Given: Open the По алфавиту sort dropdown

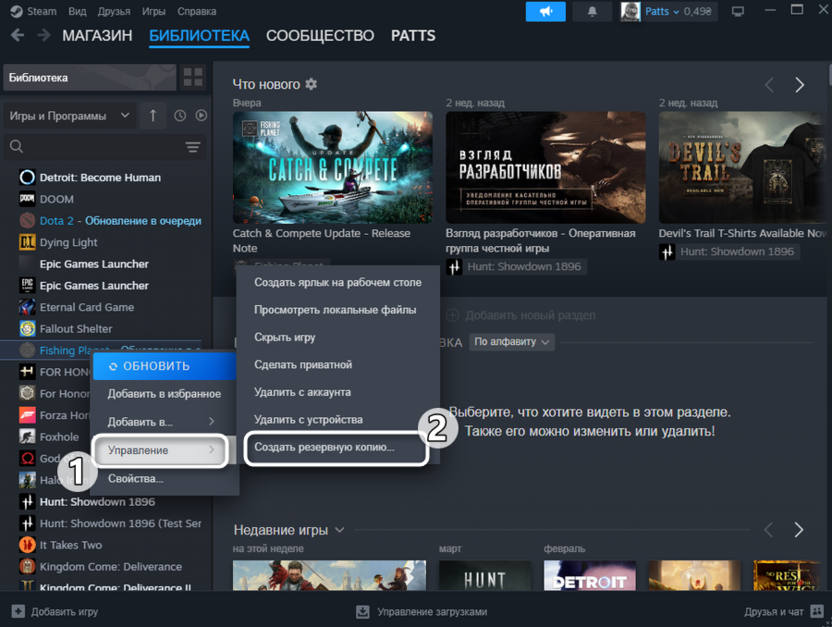Looking at the screenshot, I should pos(512,342).
